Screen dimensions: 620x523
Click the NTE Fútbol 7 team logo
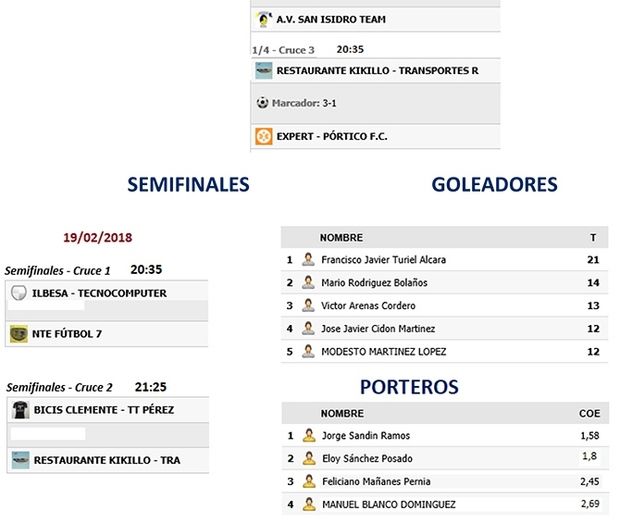[18, 334]
